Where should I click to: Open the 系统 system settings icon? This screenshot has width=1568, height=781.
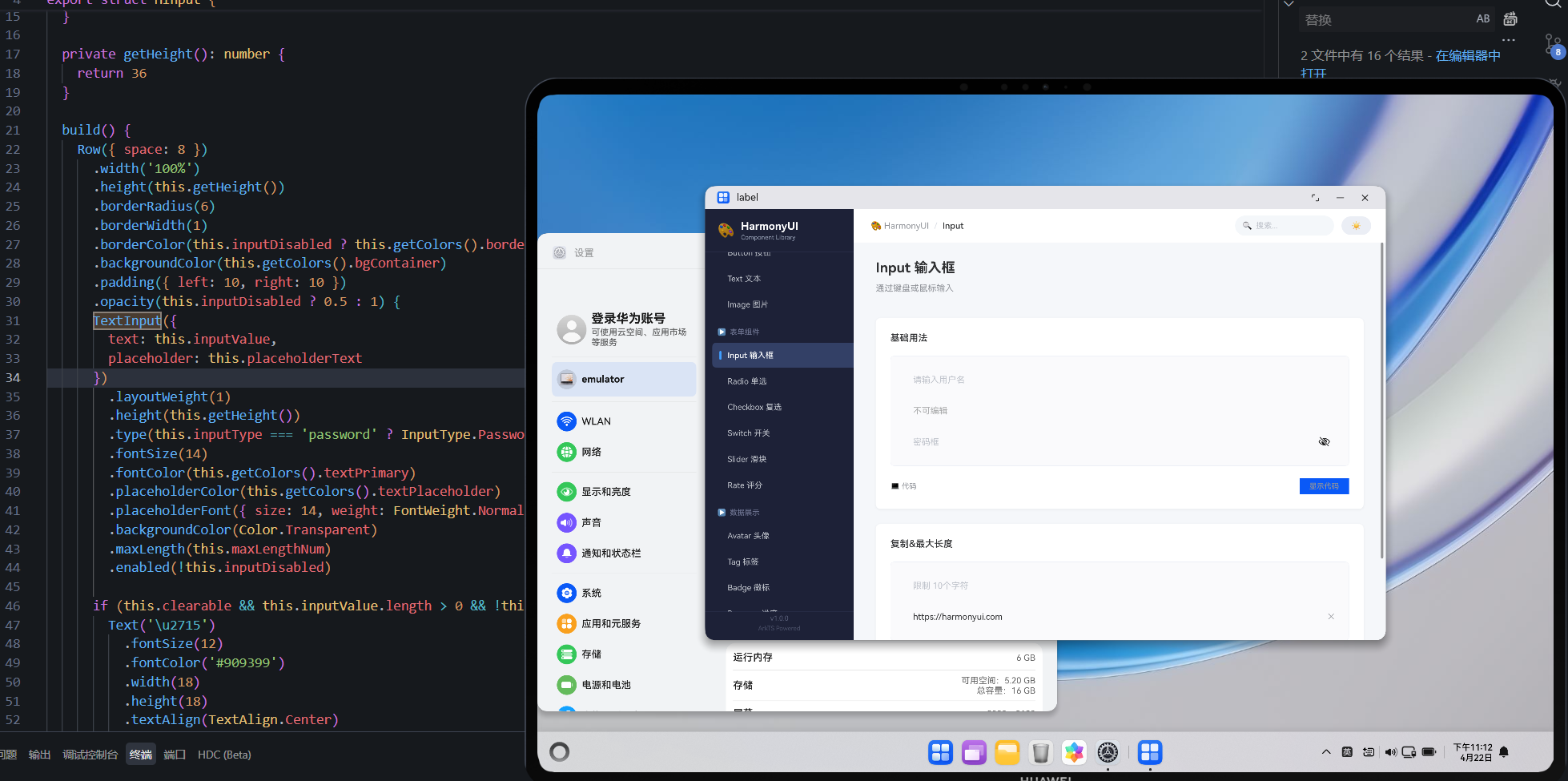coord(567,593)
